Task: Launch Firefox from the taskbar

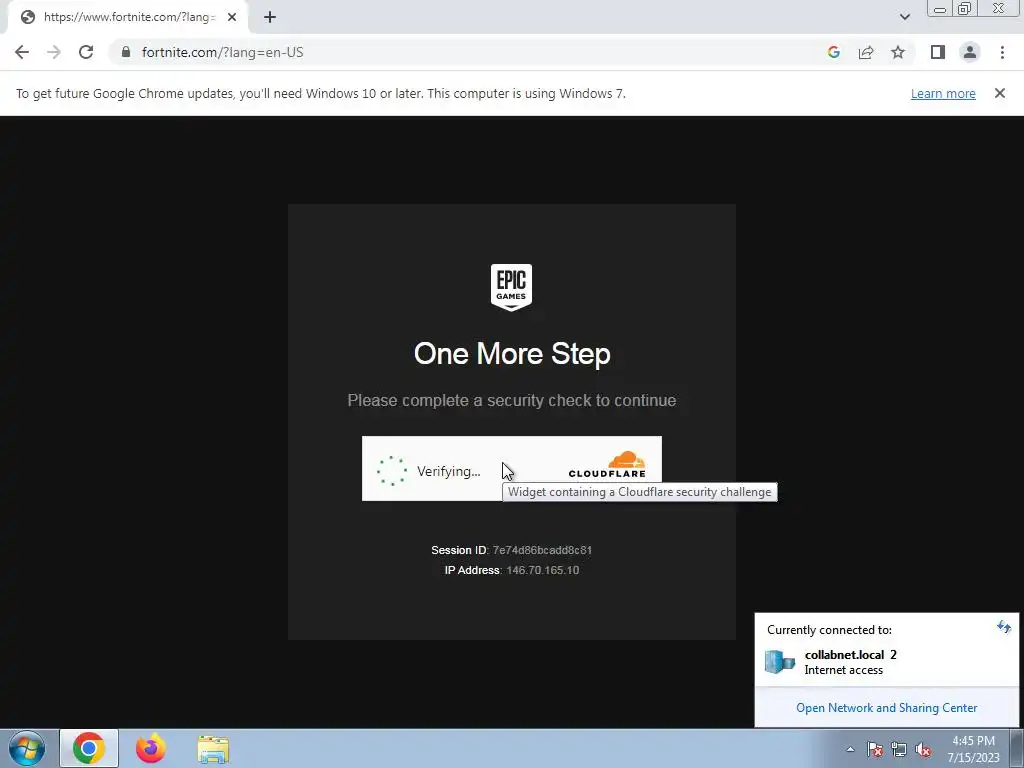Action: coord(151,748)
